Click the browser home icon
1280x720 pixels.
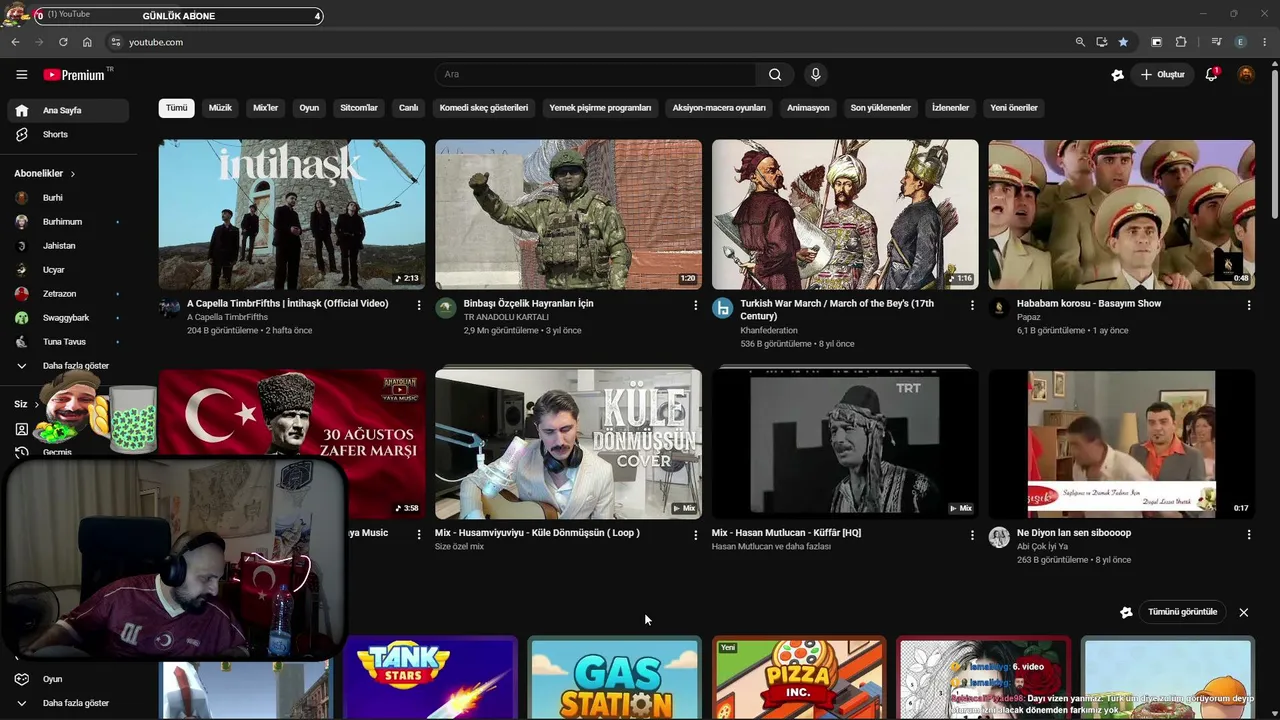click(x=87, y=42)
